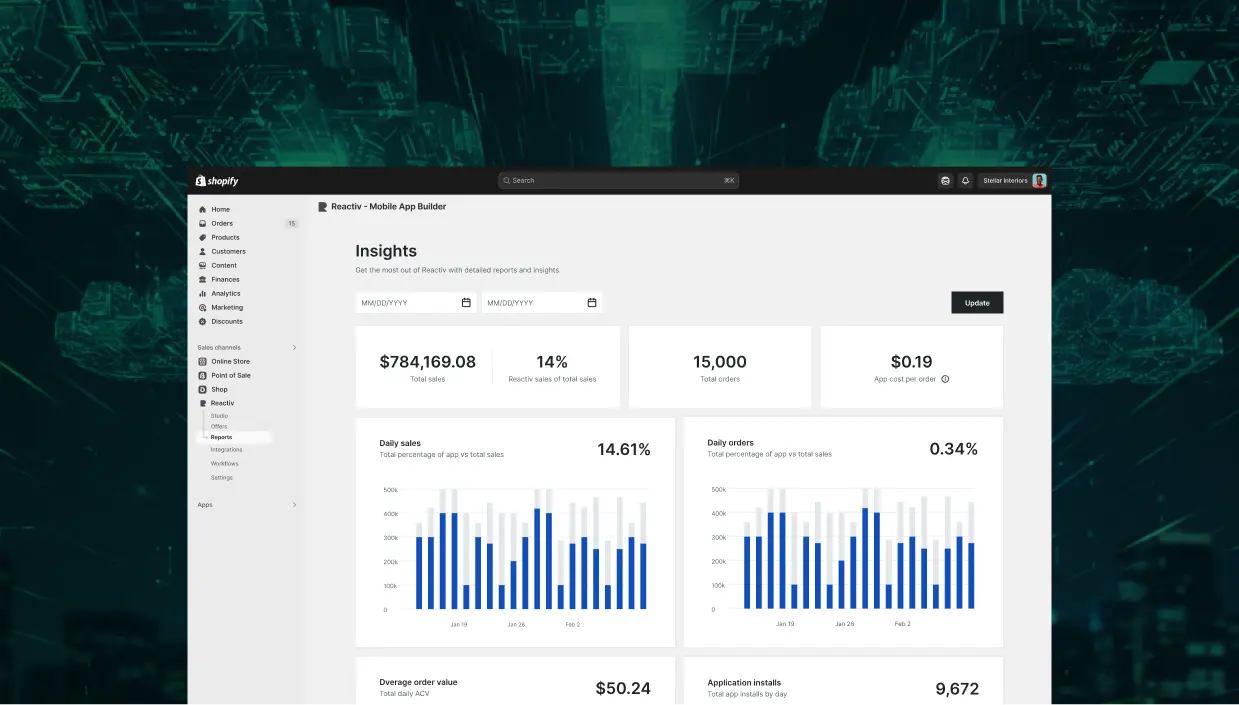Click the $784,169.08 total sales value
Screen dimensions: 1239x705
click(428, 362)
